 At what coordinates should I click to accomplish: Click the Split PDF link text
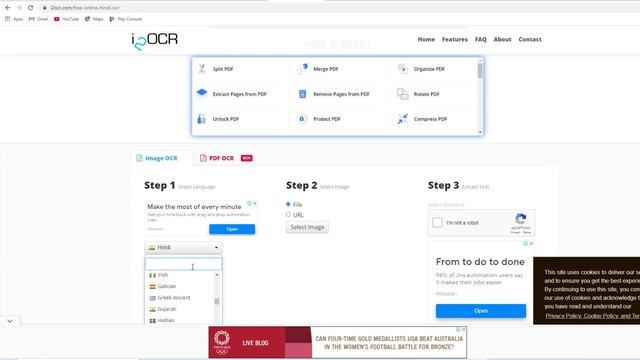point(223,69)
